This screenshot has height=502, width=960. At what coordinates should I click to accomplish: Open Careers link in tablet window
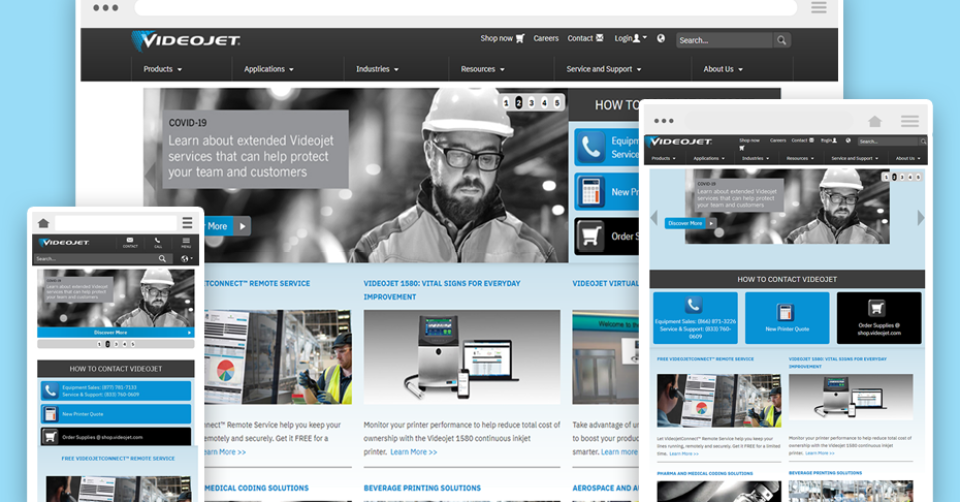pos(778,140)
